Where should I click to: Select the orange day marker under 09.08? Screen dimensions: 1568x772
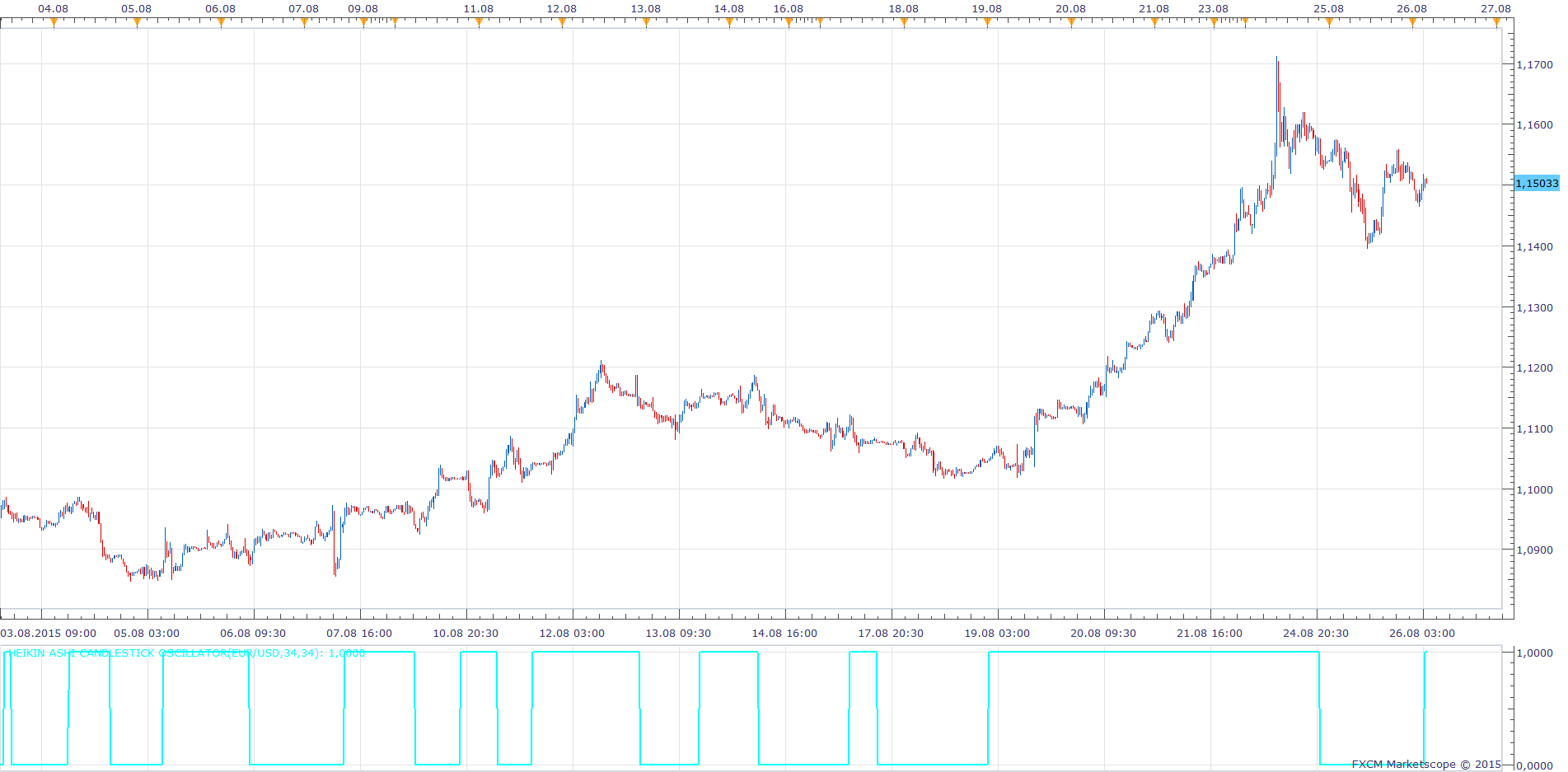[363, 22]
